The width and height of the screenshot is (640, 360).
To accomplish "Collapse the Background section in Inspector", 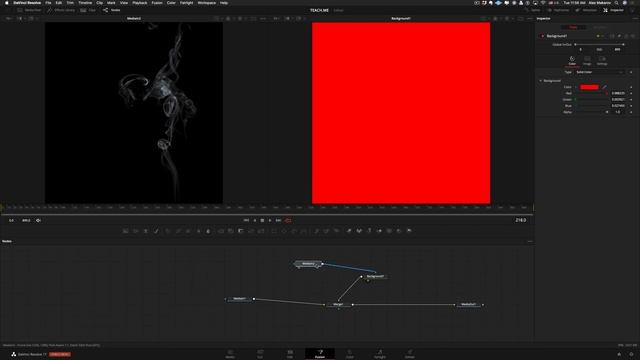I will click(x=541, y=81).
